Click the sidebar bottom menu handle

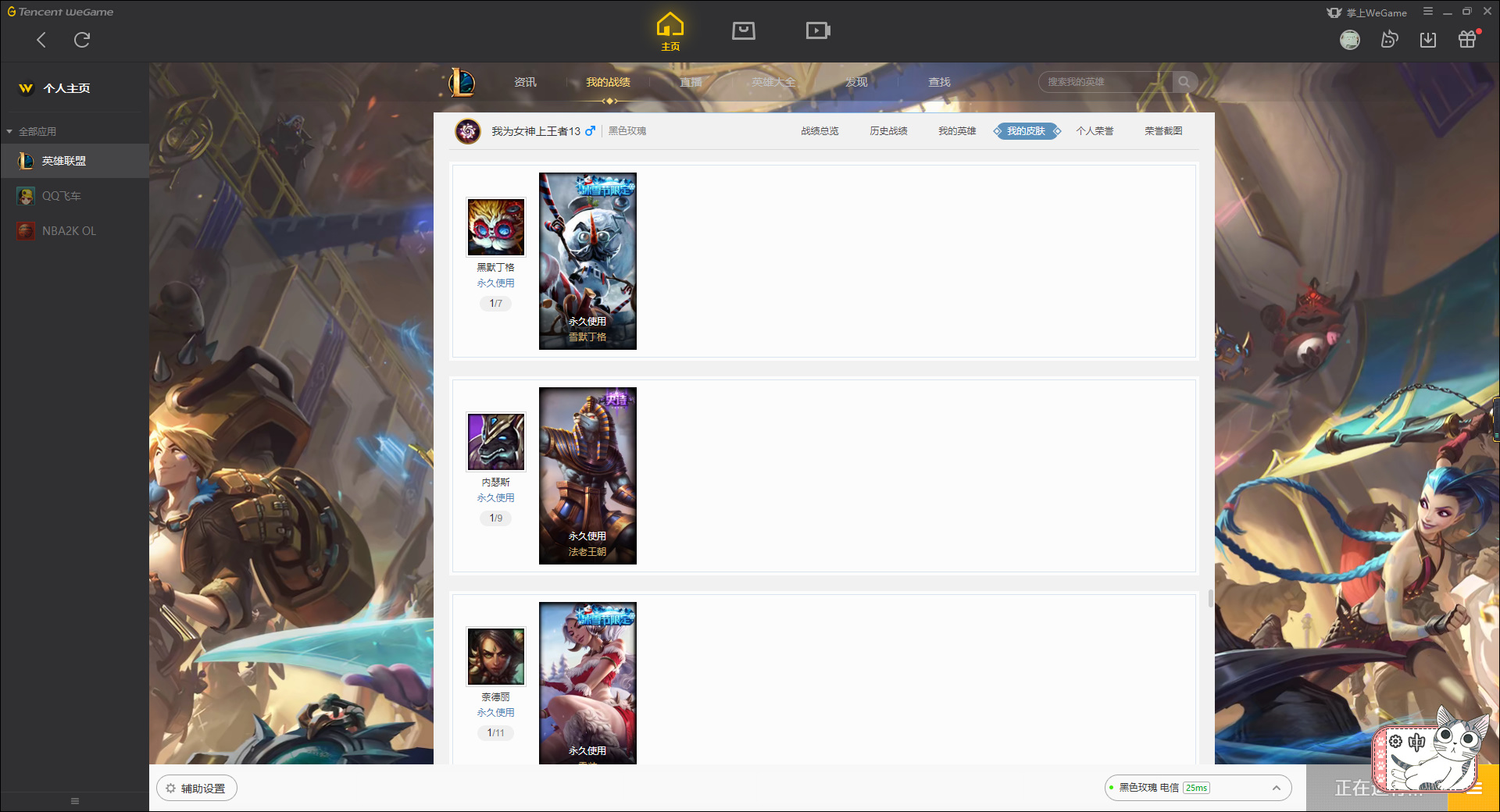tap(75, 801)
